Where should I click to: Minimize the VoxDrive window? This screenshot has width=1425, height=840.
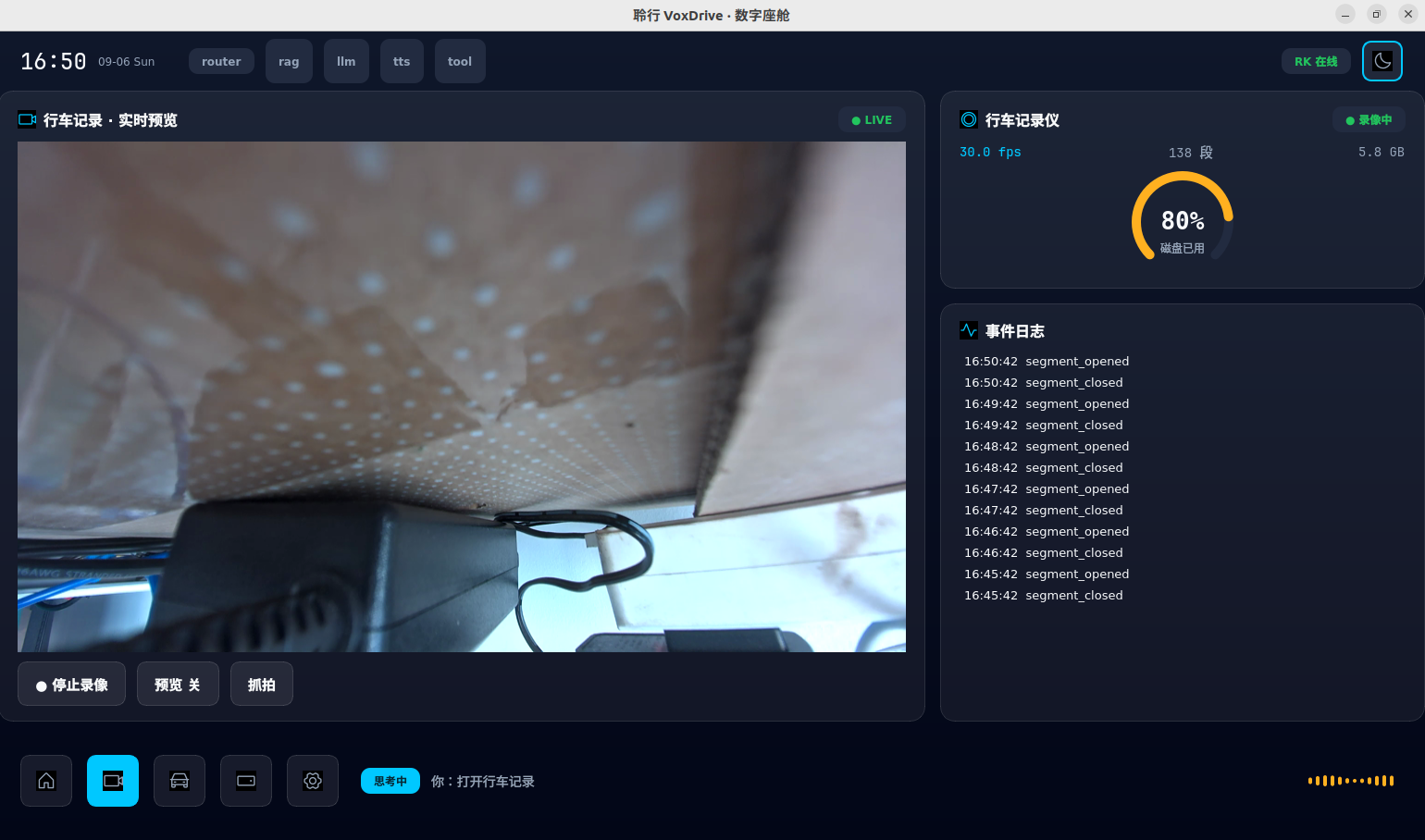tap(1345, 14)
